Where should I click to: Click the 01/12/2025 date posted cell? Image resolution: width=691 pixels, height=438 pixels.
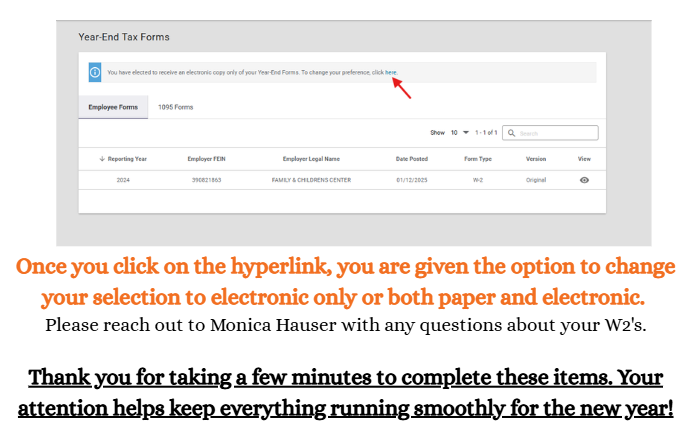411,180
